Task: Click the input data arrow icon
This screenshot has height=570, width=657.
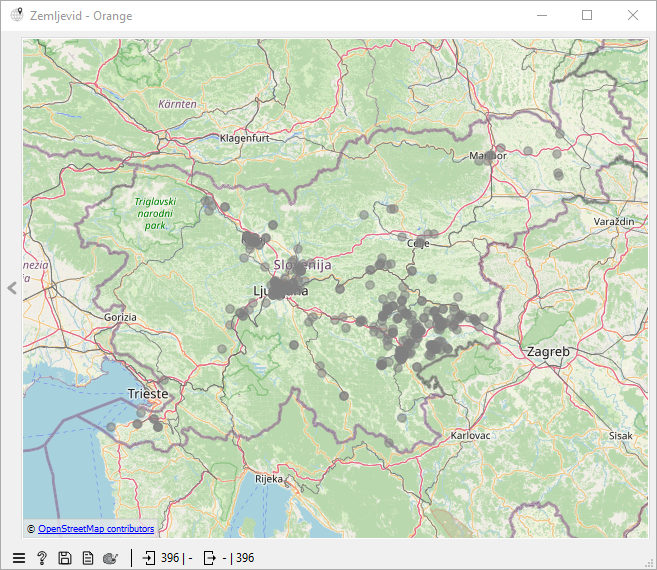Action: coord(149,558)
